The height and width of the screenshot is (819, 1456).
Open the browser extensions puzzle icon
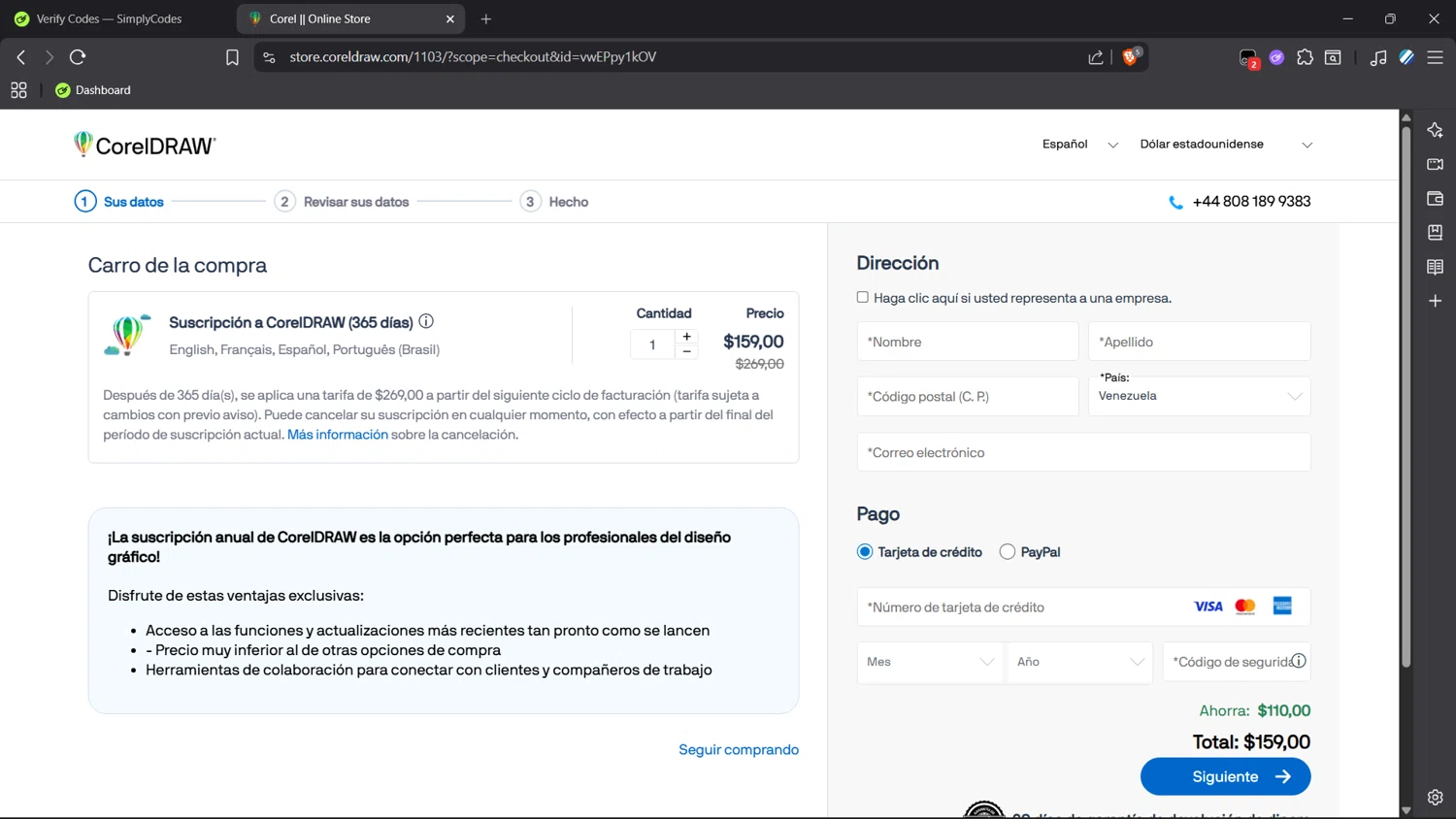click(1305, 57)
